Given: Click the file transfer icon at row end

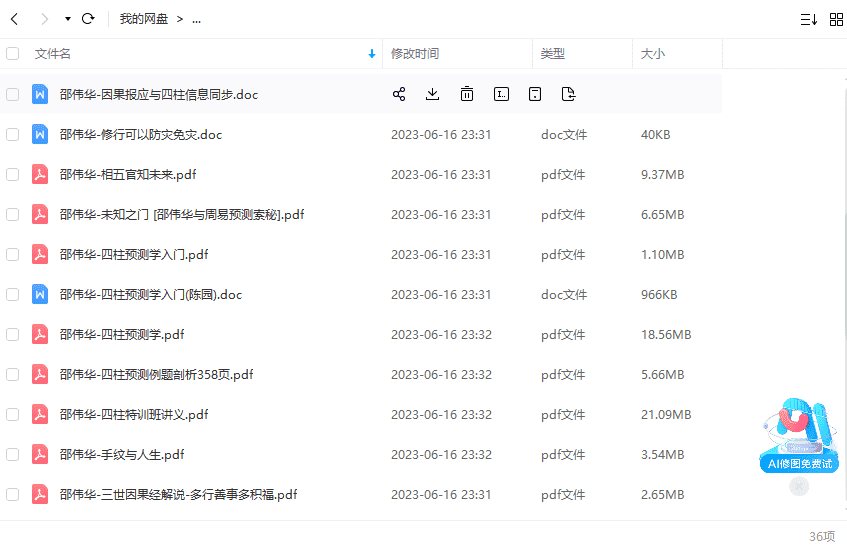Looking at the screenshot, I should [569, 94].
